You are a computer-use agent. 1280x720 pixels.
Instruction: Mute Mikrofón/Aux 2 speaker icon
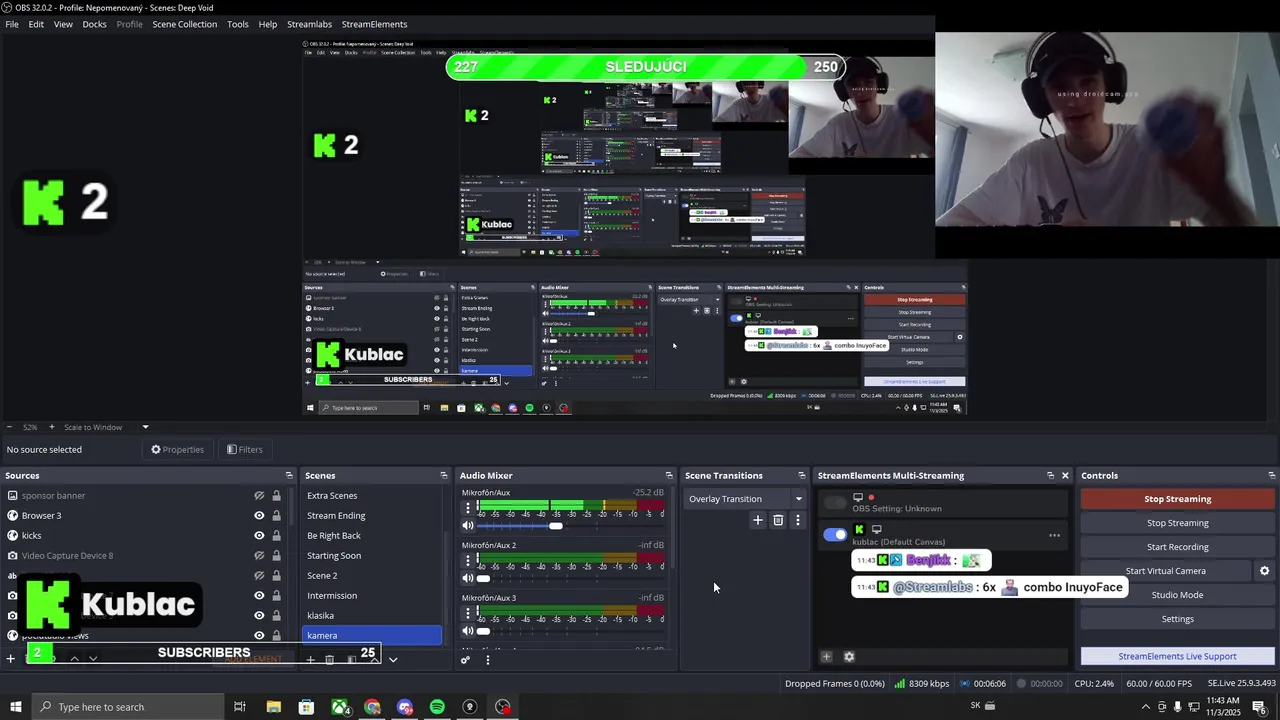tap(467, 578)
